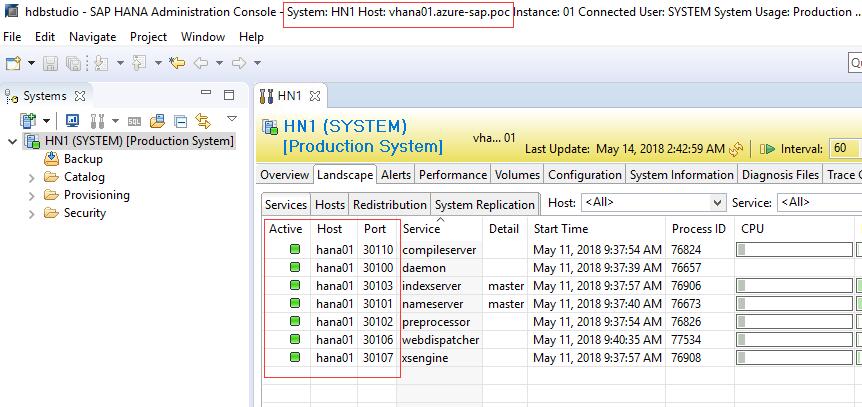Open the Add System dropdown arrow
Viewport: 862px width, 407px height.
[x=47, y=120]
